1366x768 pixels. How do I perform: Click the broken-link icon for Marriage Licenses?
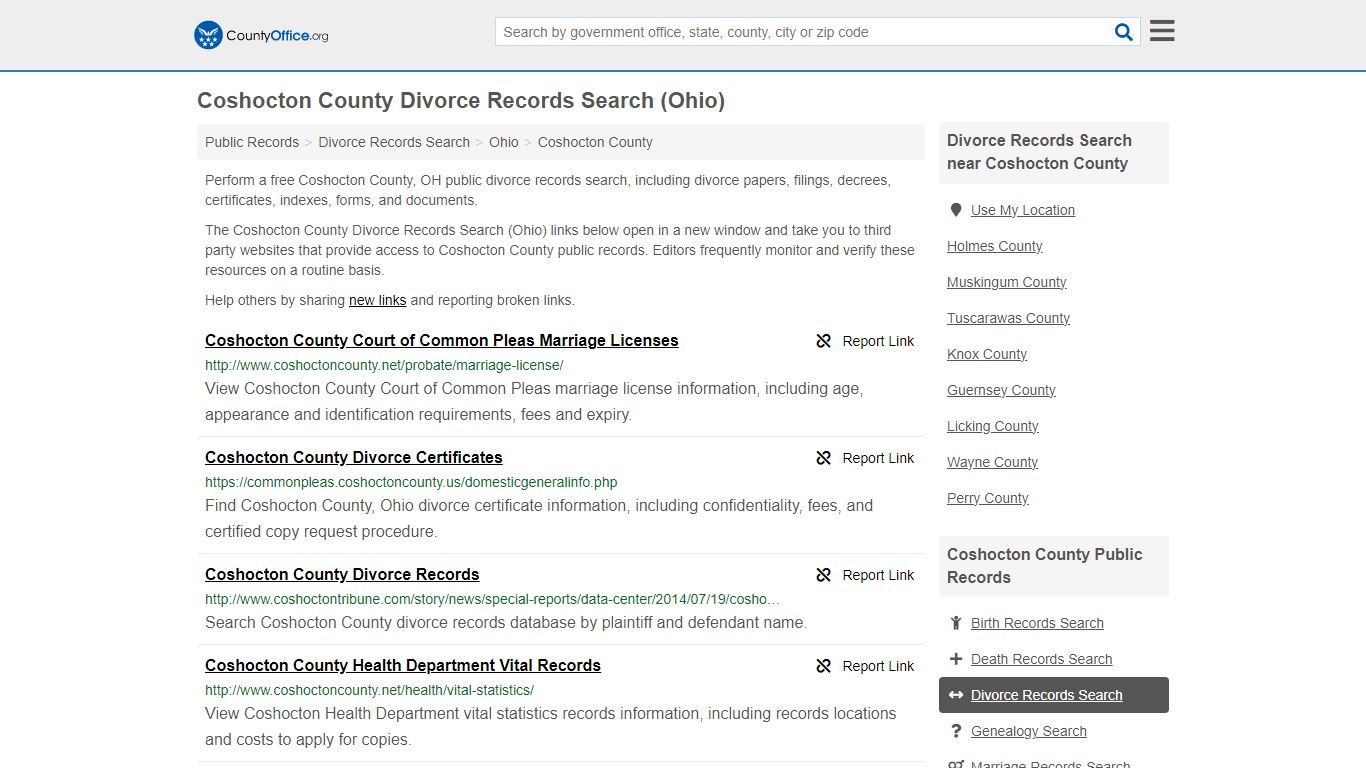[824, 341]
